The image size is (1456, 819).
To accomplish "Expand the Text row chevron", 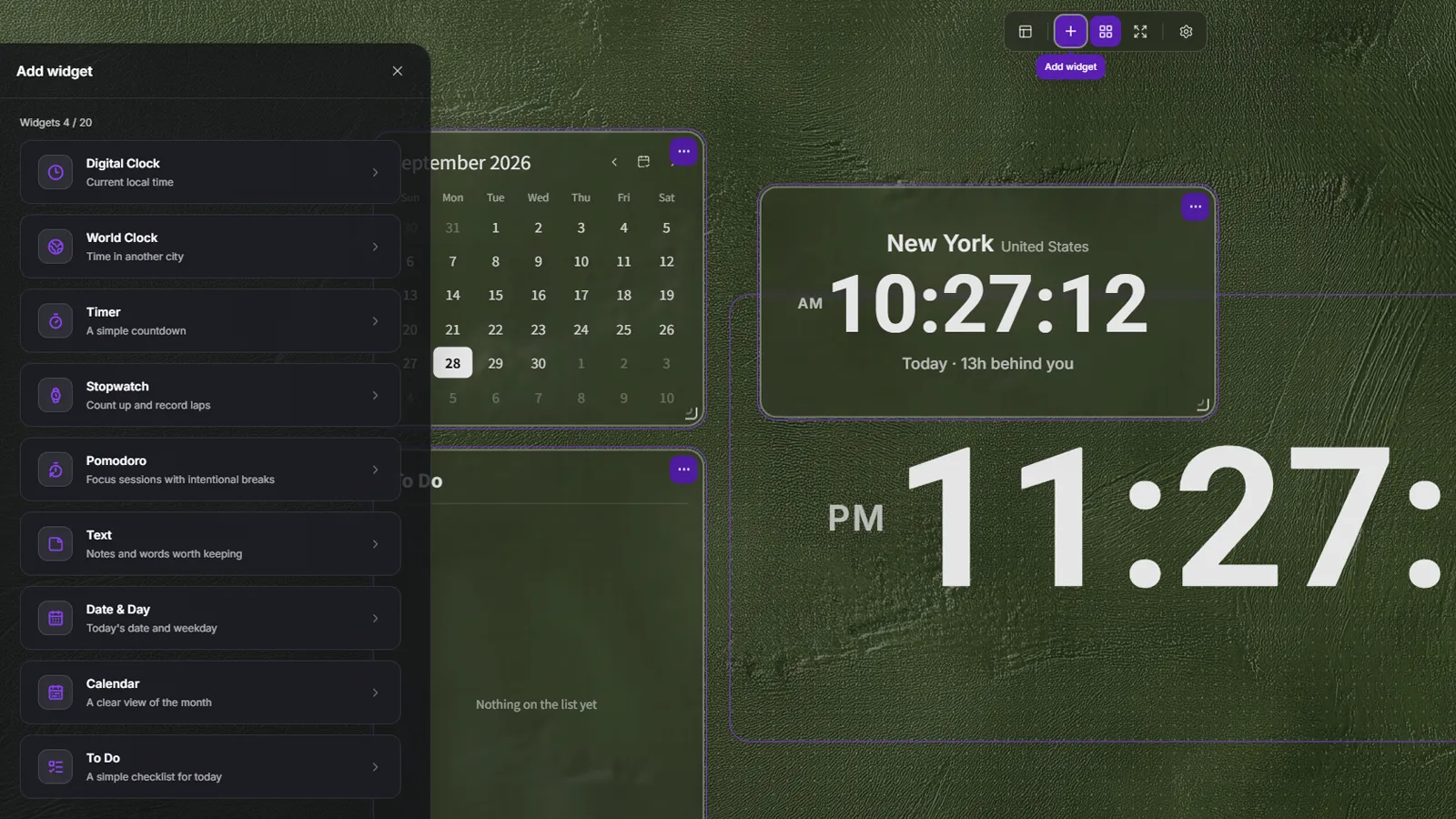I will (x=375, y=543).
